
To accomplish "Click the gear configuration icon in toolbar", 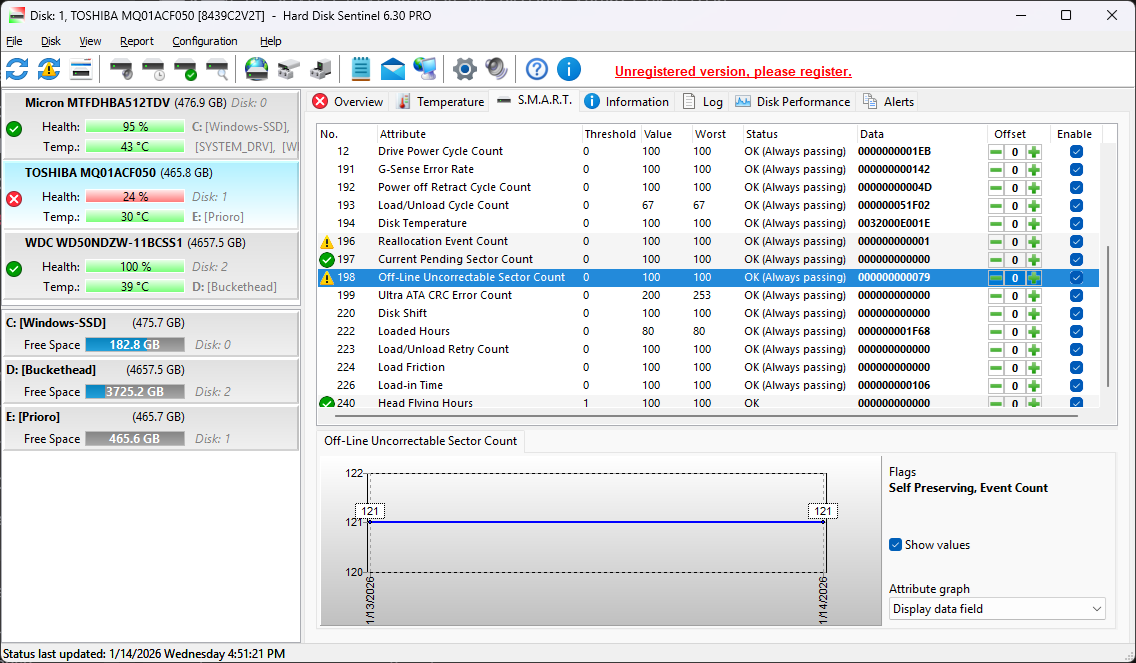I will [464, 69].
